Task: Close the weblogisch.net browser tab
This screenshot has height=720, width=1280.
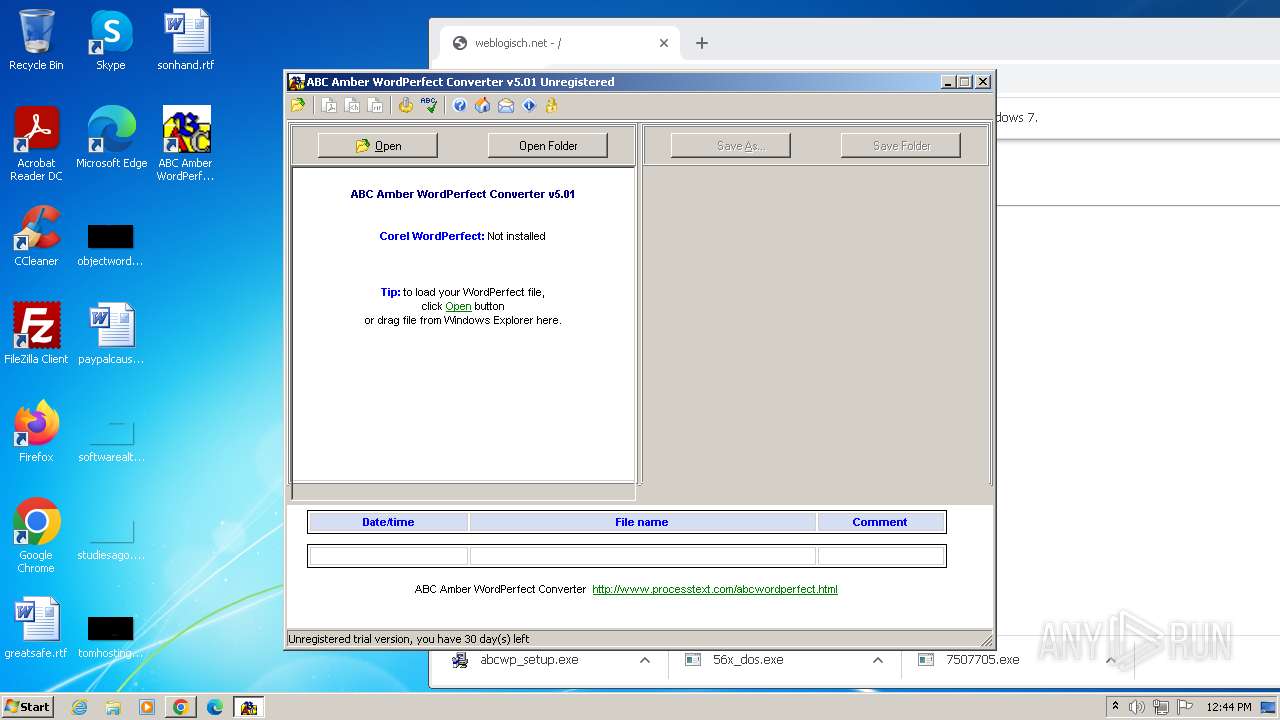Action: (x=664, y=43)
